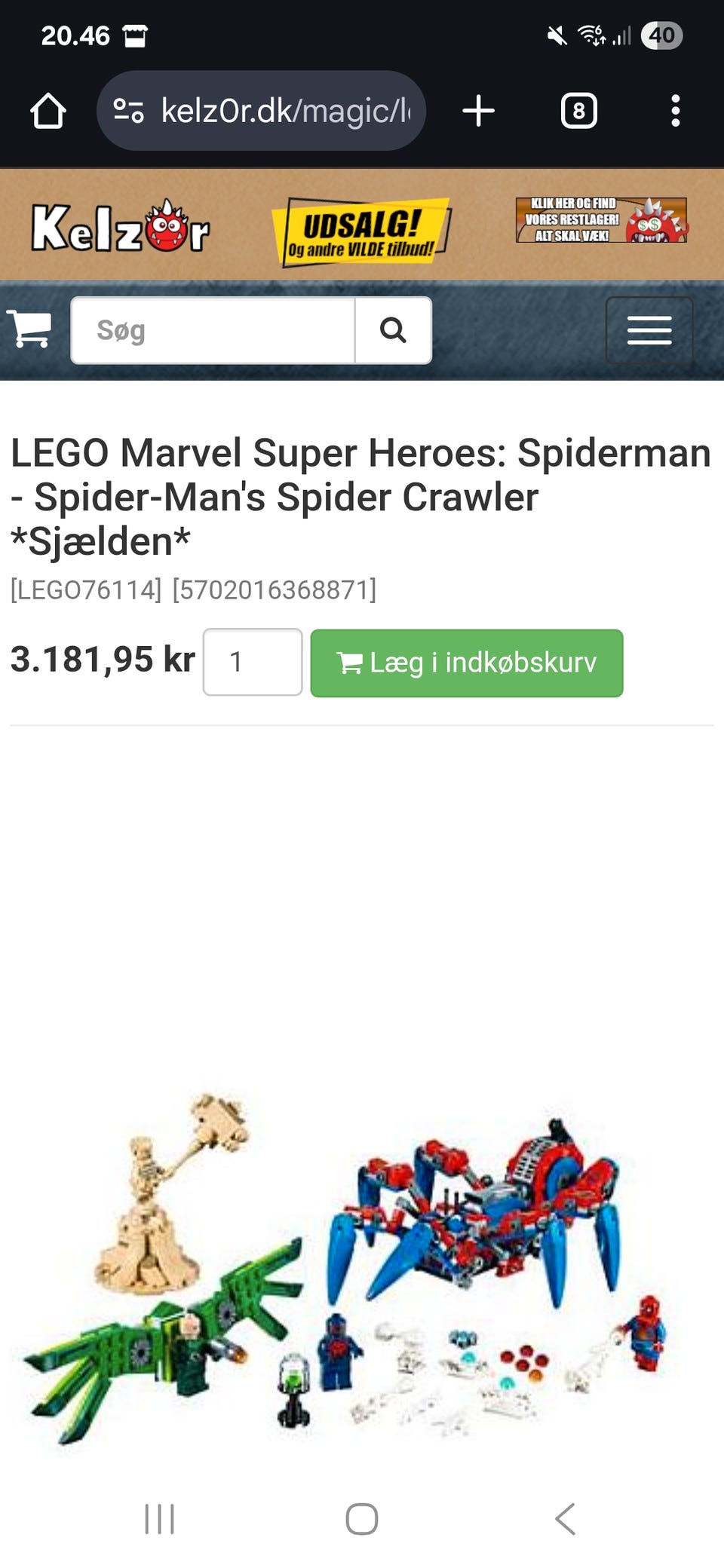Tap Android recent apps button
724x1568 pixels.
point(159,1518)
